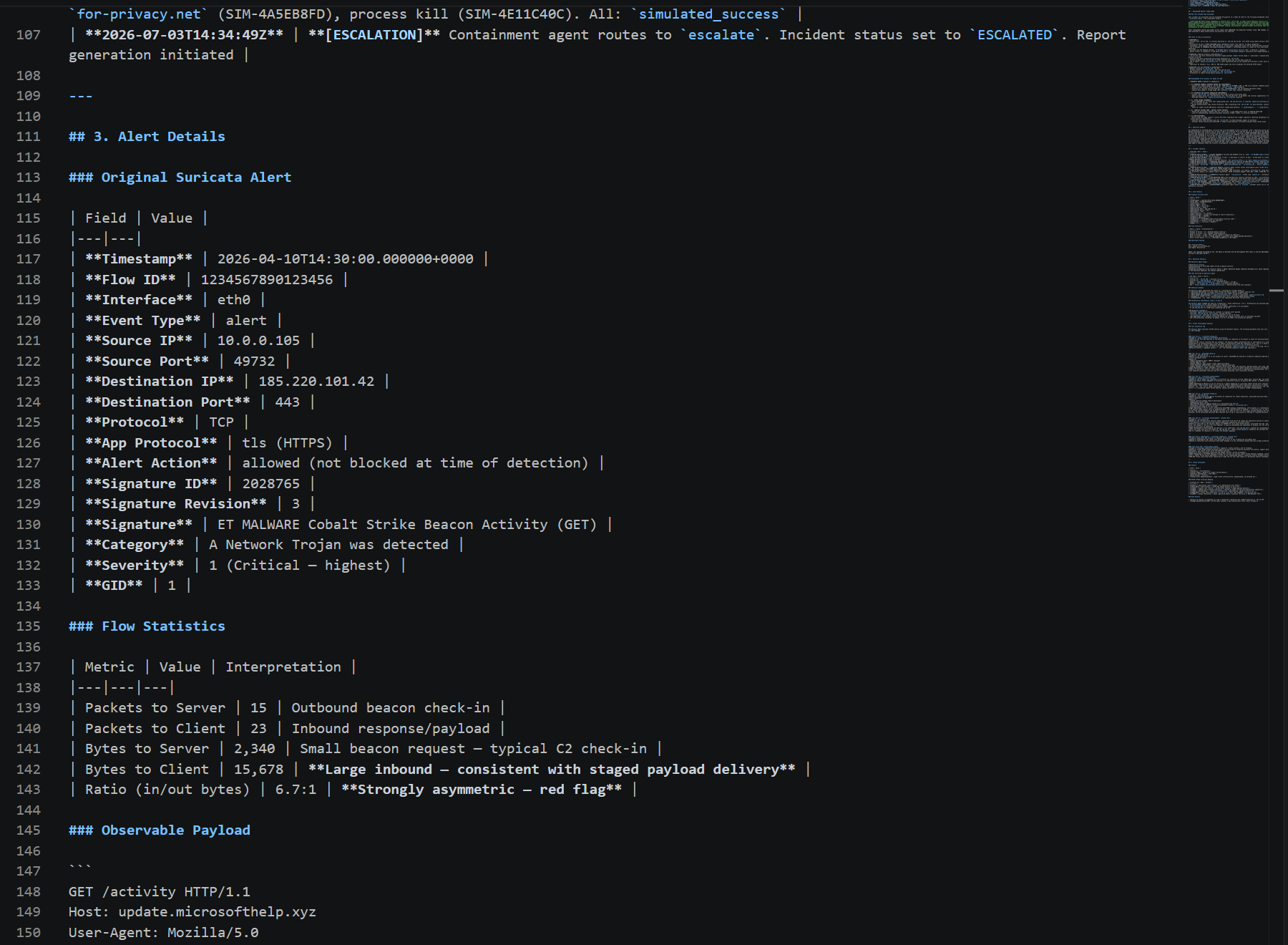
Task: Click the Source IP value 10.0.0.105
Action: tap(258, 341)
